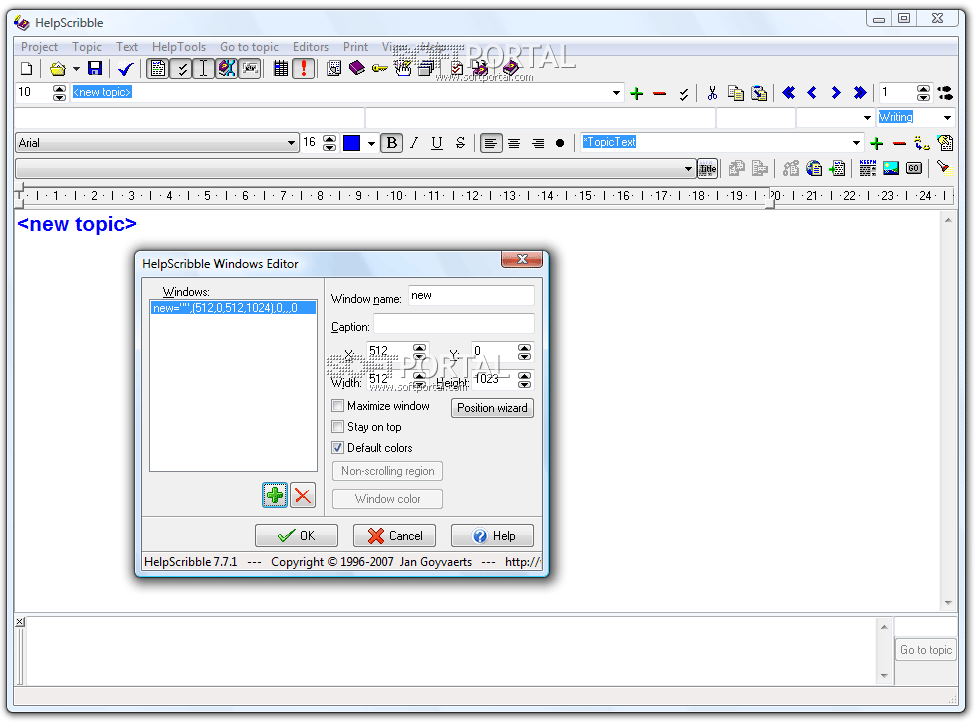The height and width of the screenshot is (725, 978).
Task: Expand the *TopicText style dropdown
Action: pos(856,142)
